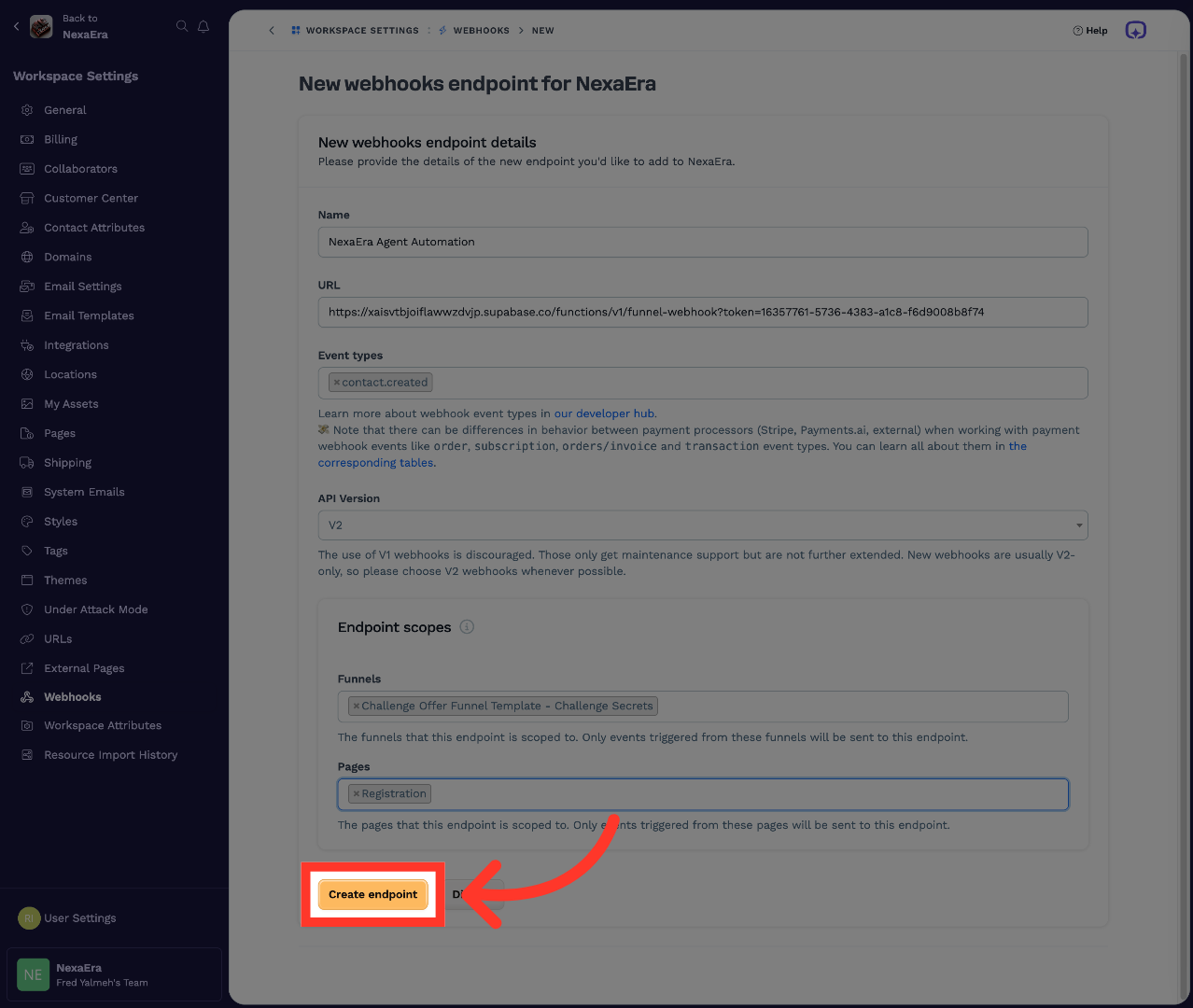The height and width of the screenshot is (1008, 1193).
Task: Click the Email Templates icon
Action: tap(27, 315)
